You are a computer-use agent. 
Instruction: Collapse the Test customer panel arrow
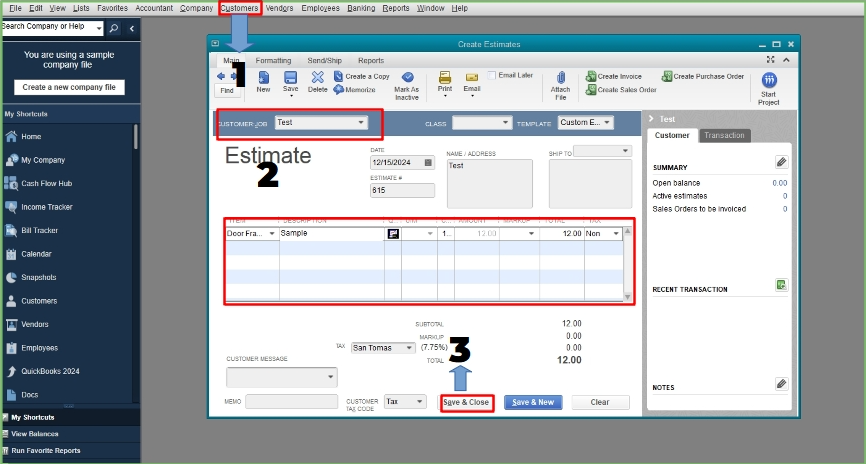point(651,119)
